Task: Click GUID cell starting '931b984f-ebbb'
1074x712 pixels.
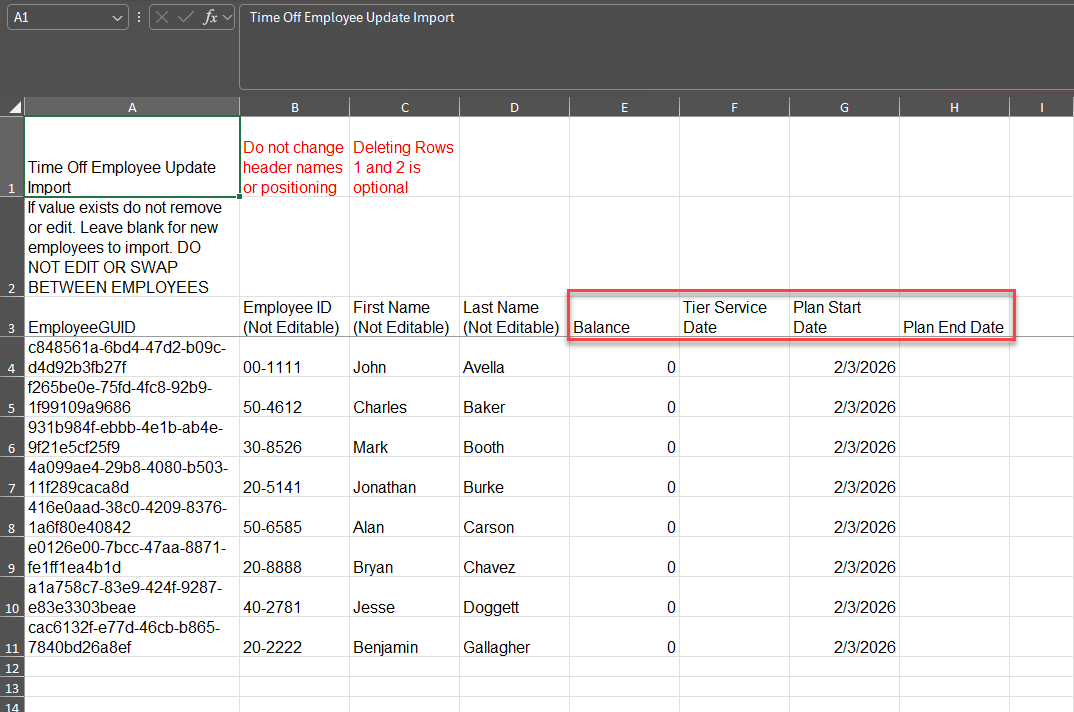Action: (132, 437)
